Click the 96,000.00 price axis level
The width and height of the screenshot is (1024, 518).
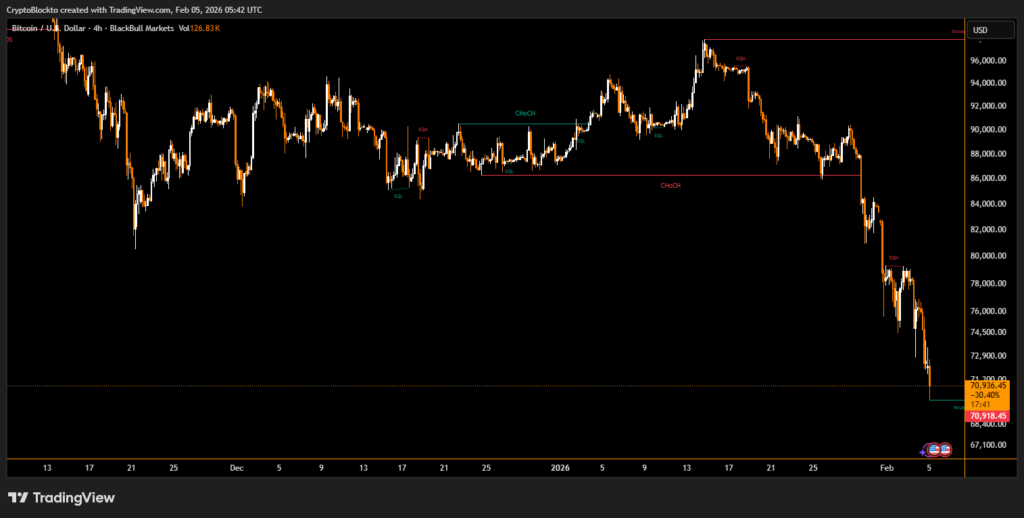coord(988,60)
